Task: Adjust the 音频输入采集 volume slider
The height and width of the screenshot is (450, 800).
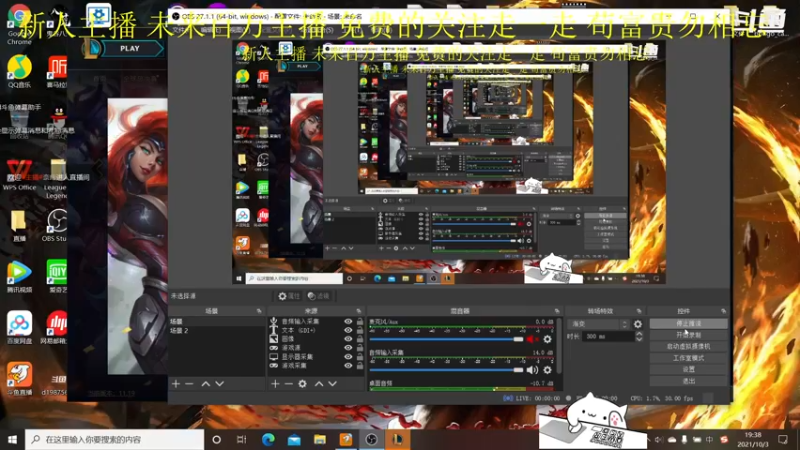Action: tap(446, 370)
